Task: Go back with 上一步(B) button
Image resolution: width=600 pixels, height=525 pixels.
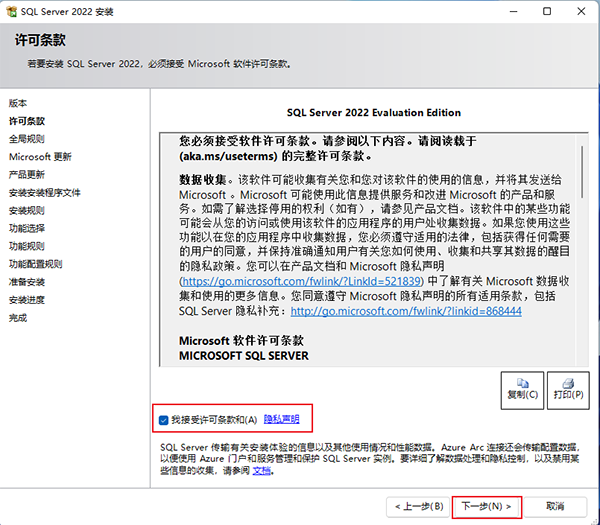Action: click(x=418, y=507)
